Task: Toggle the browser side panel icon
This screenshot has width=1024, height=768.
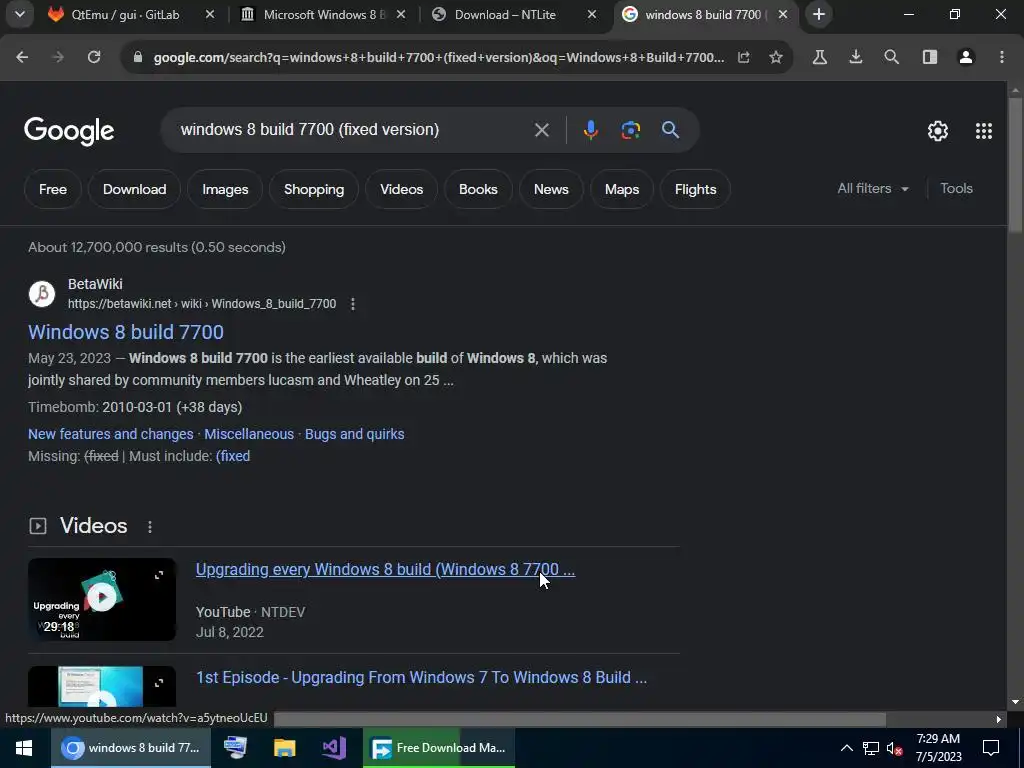Action: pos(930,57)
